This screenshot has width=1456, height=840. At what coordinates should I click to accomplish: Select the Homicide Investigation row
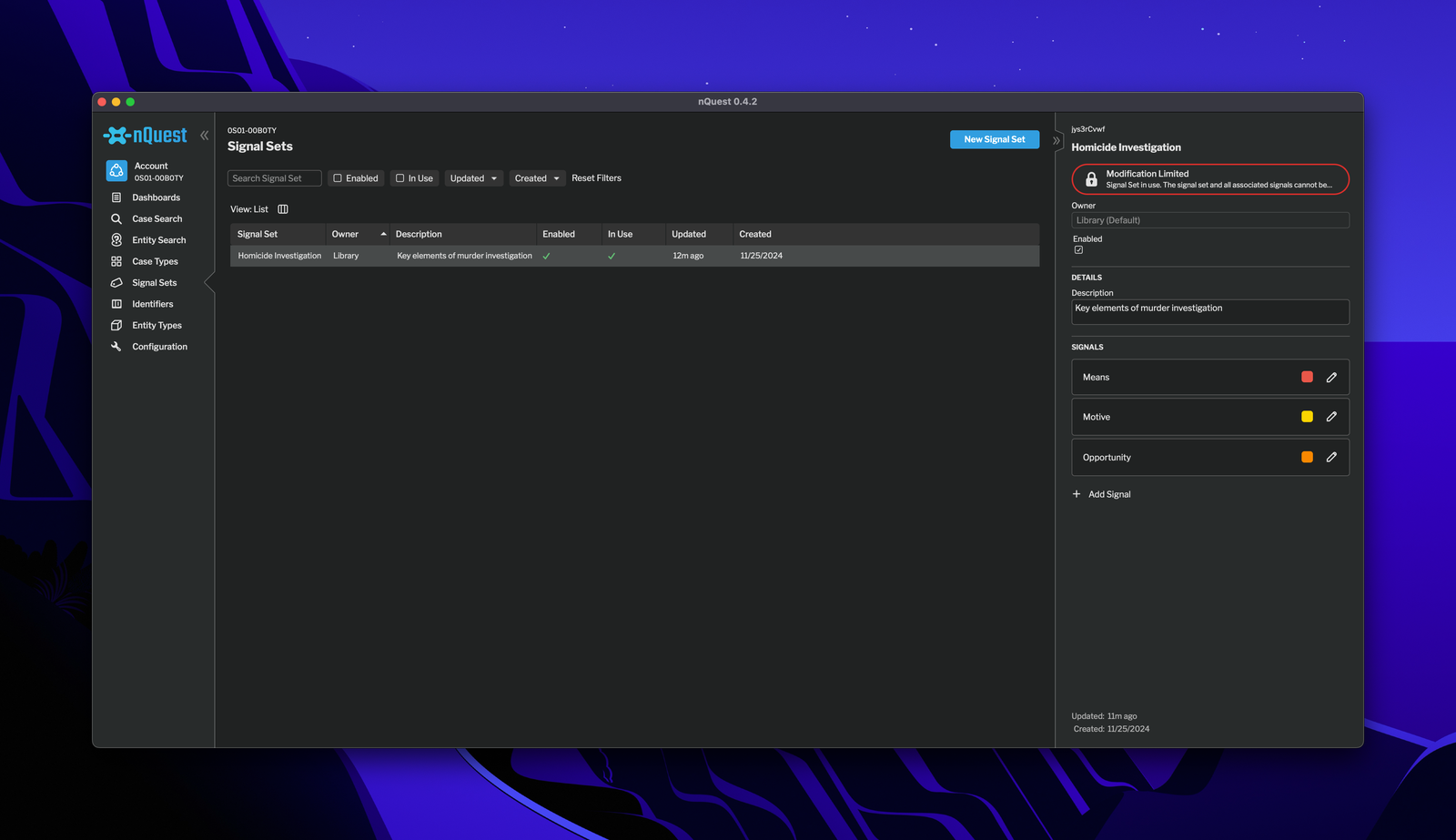tap(634, 256)
